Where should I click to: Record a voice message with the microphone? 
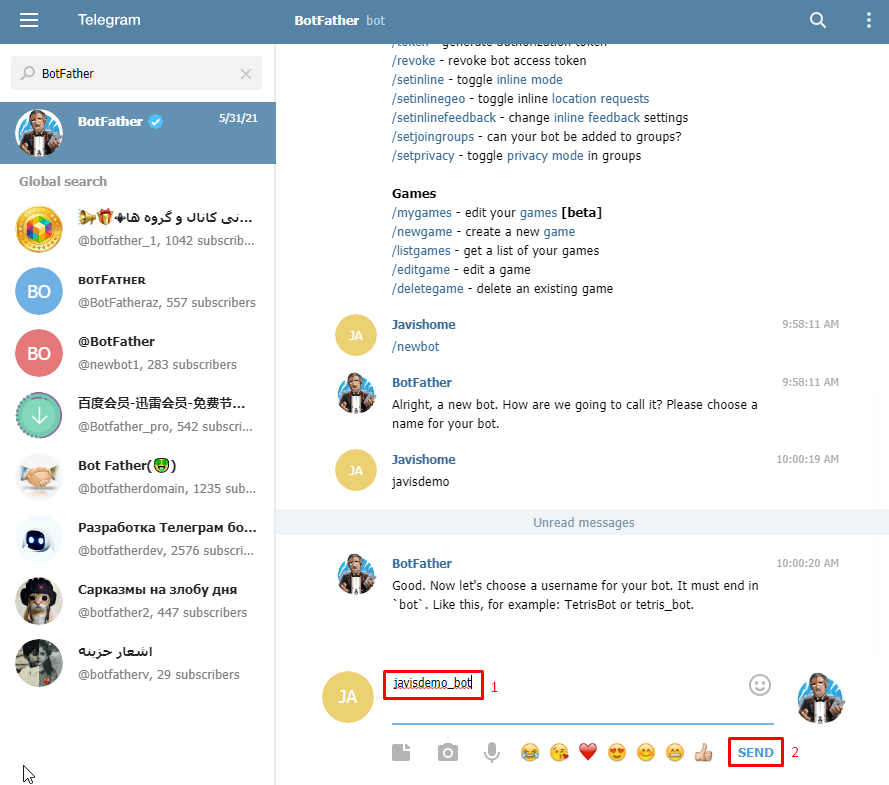point(492,753)
